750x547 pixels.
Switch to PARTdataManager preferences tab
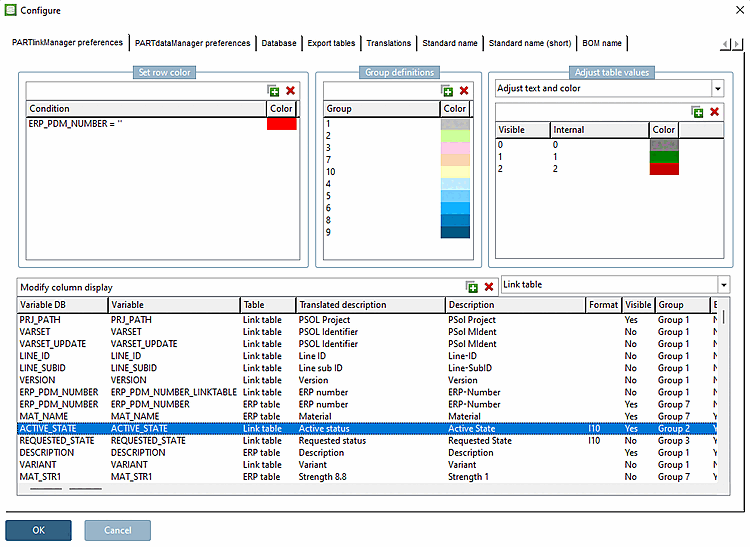point(193,43)
